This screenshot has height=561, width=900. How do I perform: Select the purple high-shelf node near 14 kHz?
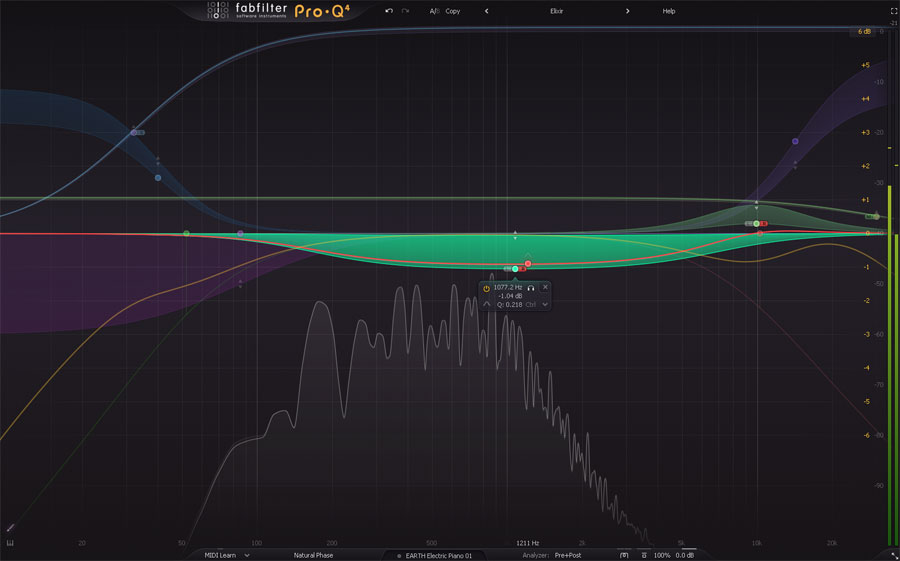click(795, 141)
